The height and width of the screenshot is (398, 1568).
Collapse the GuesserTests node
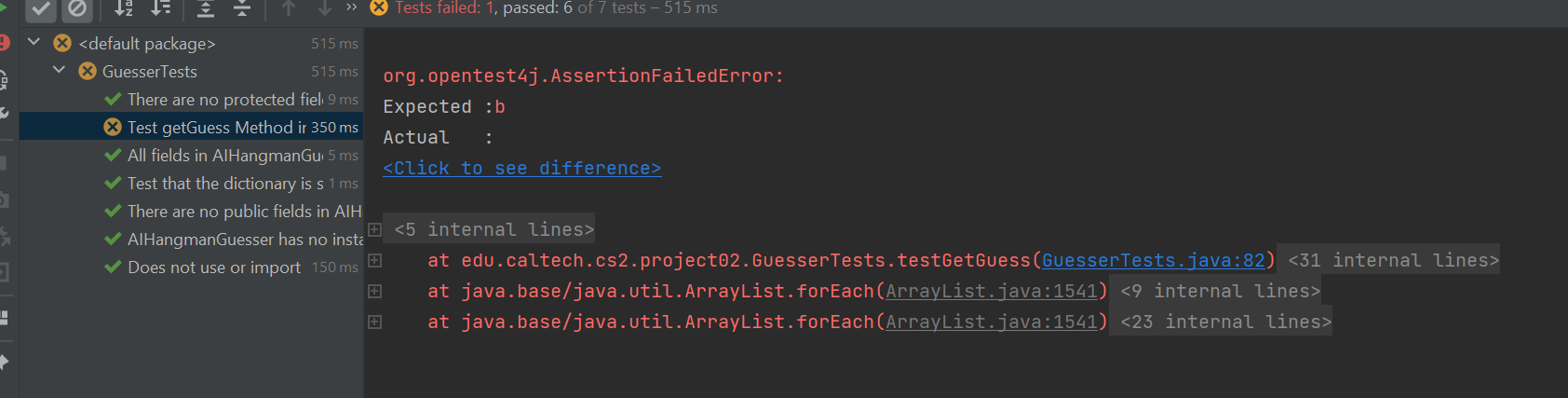(x=60, y=71)
